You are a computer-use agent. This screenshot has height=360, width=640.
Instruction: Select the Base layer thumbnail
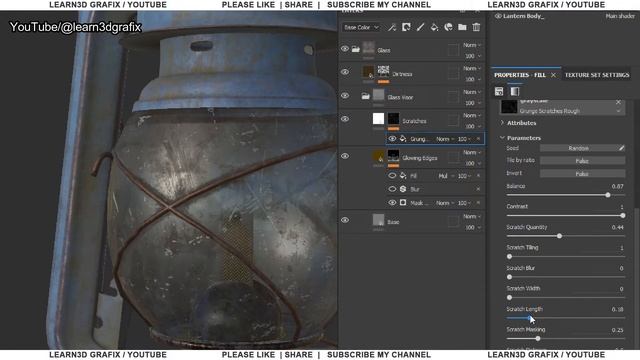coord(378,220)
